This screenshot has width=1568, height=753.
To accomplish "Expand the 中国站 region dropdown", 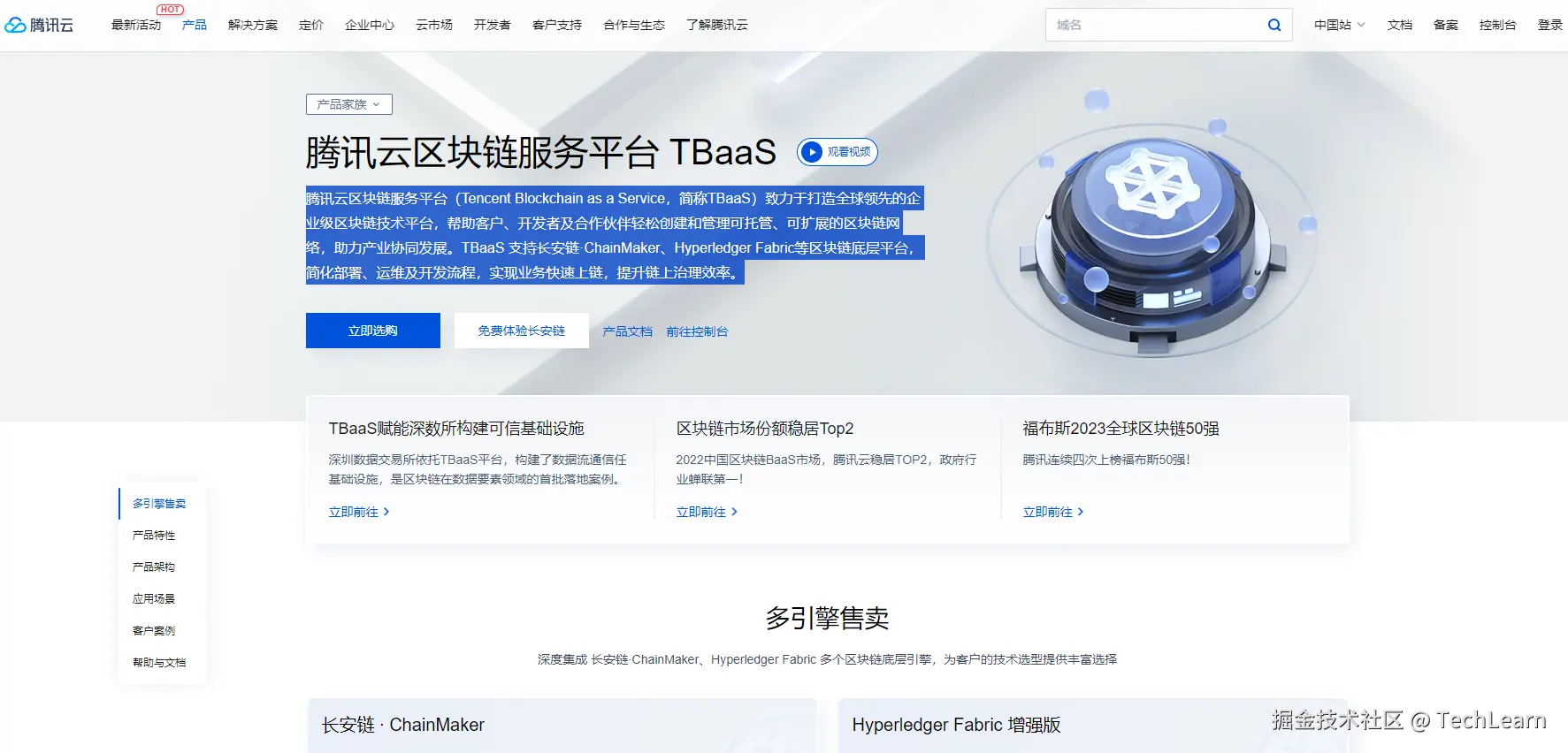I will pos(1339,25).
